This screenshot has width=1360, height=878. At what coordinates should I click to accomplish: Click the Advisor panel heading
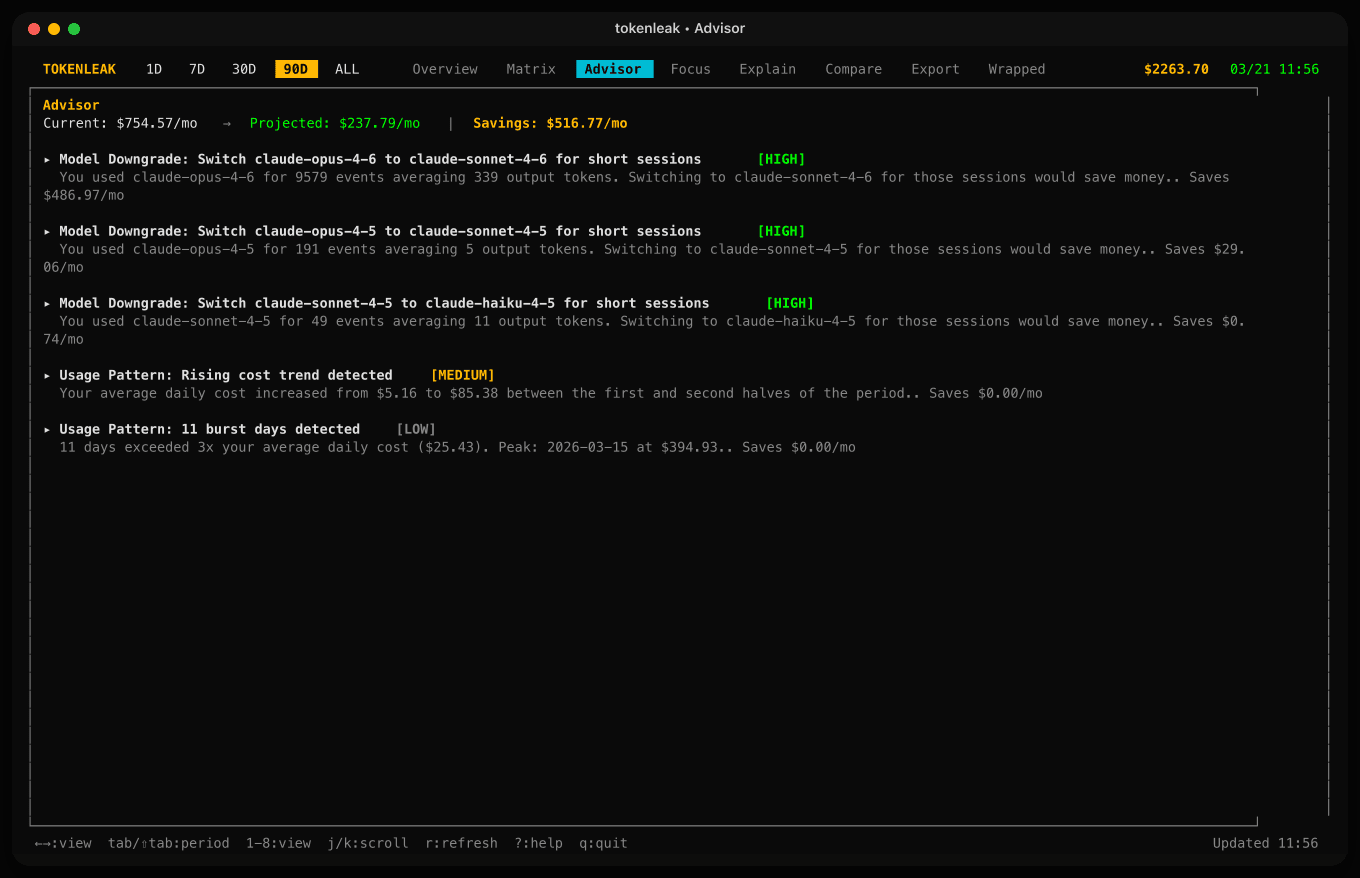pyautogui.click(x=71, y=105)
